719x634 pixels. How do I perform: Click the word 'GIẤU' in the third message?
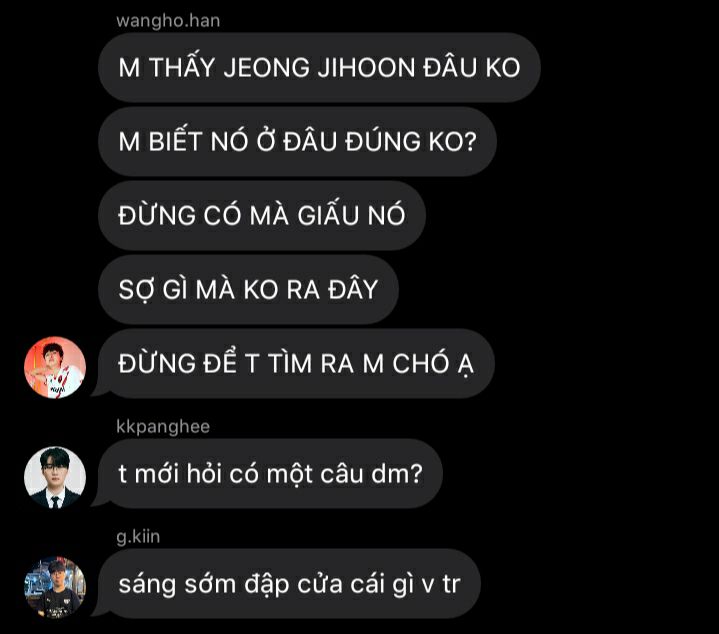tap(329, 214)
